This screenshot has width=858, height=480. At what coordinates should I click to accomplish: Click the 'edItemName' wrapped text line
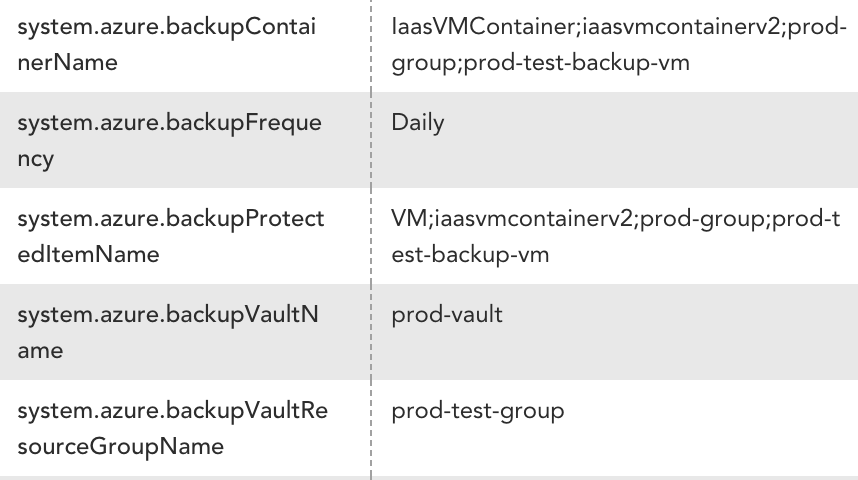pos(88,255)
